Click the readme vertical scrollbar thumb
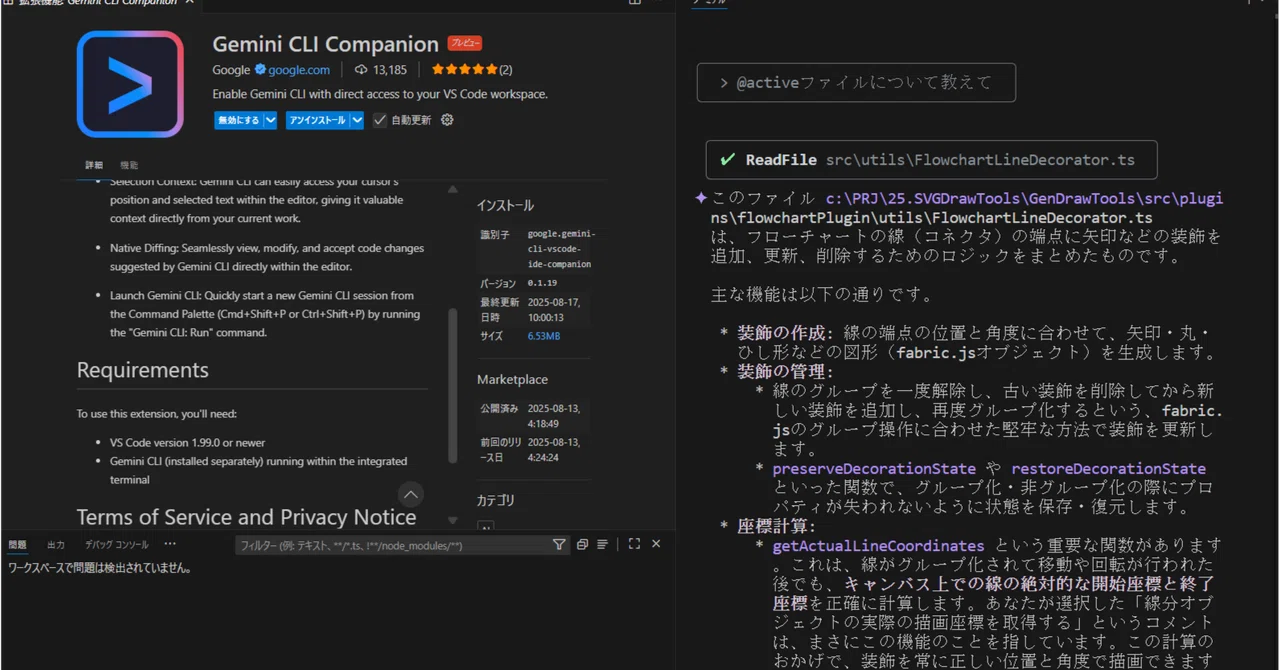This screenshot has height=670, width=1280. point(453,385)
